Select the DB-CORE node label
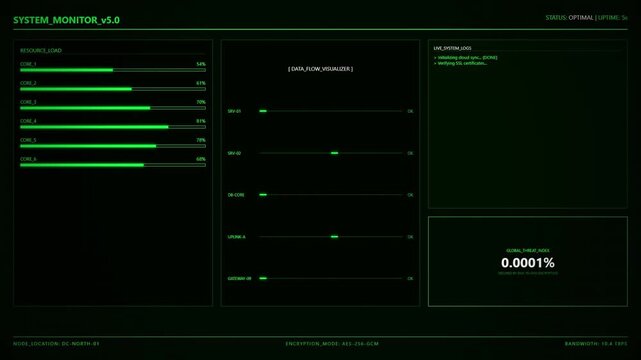Viewport: 641px width, 360px height. click(x=236, y=195)
